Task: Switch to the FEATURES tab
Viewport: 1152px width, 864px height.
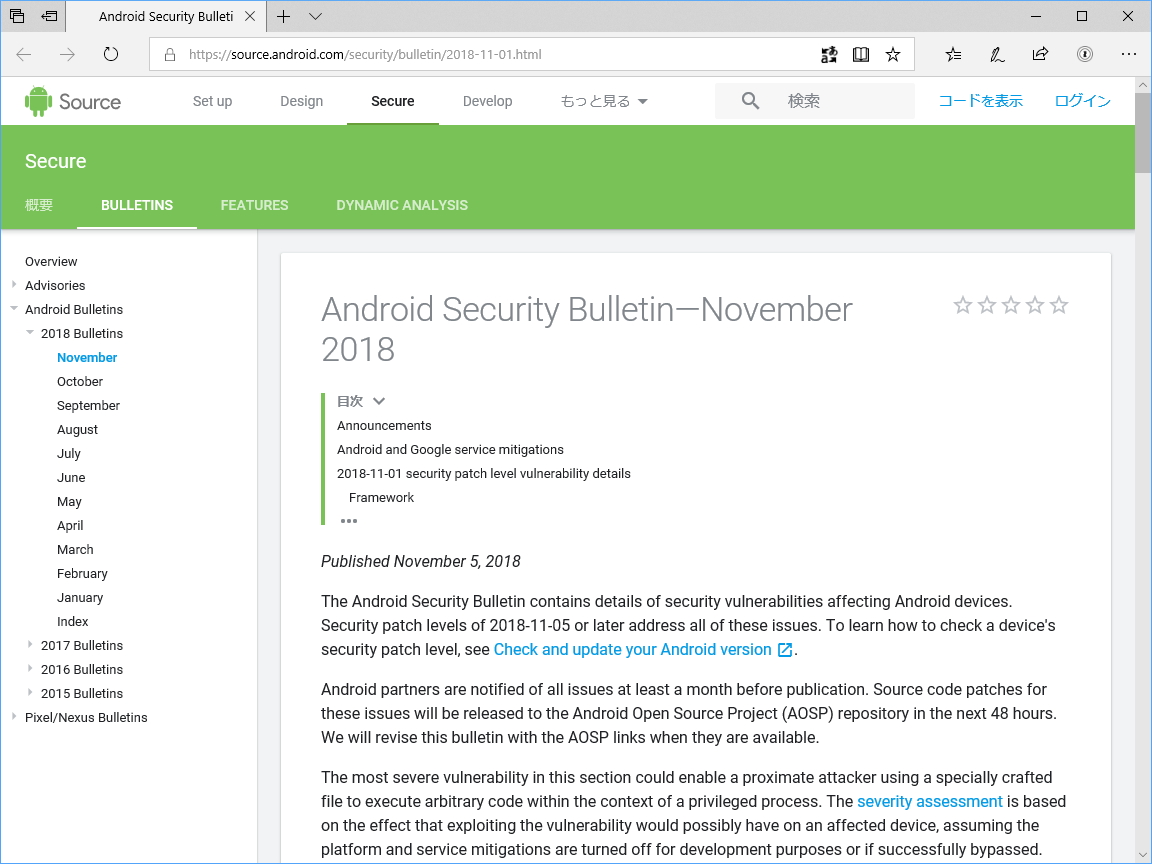Action: (x=254, y=205)
